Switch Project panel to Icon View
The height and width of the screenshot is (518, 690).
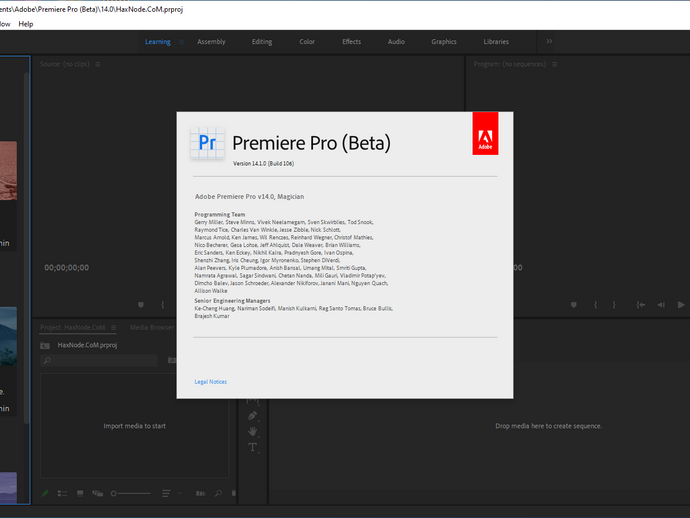80,493
